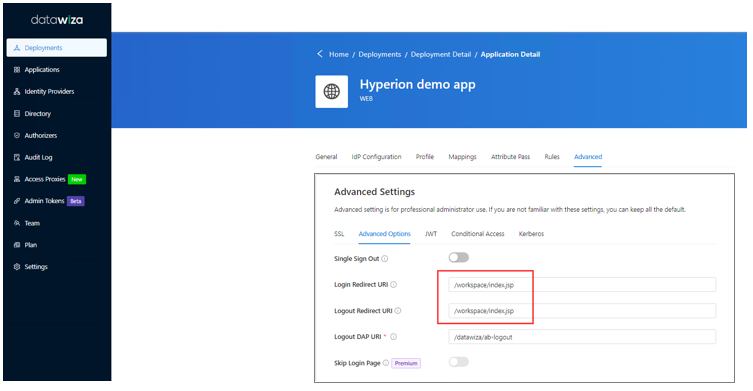Open the Conditional Access sub-tab
The width and height of the screenshot is (753, 391).
pos(478,234)
